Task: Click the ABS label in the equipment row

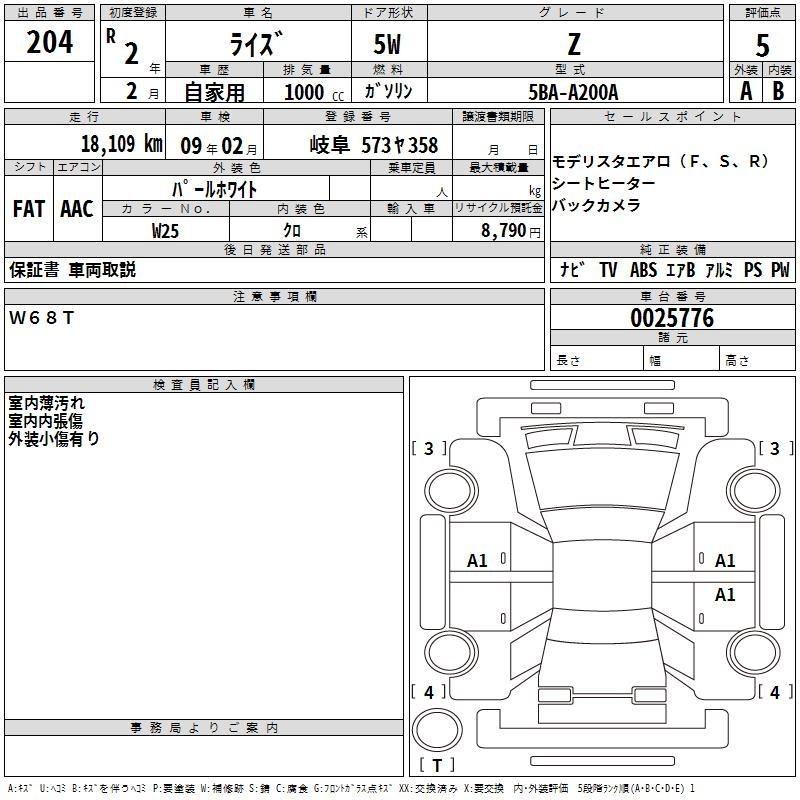Action: coord(644,270)
